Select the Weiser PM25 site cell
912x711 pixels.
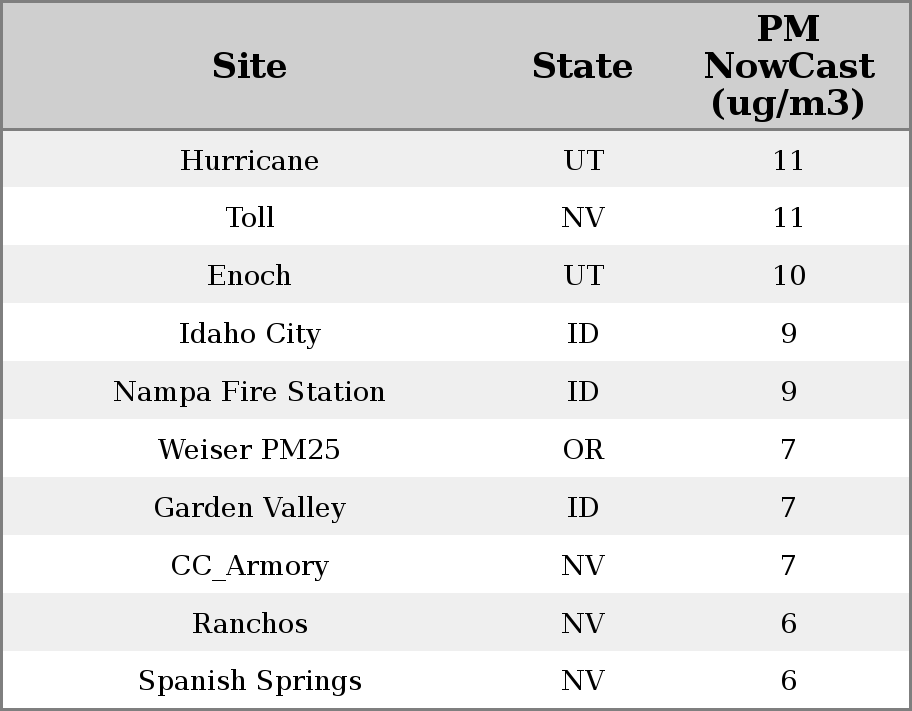click(x=249, y=449)
